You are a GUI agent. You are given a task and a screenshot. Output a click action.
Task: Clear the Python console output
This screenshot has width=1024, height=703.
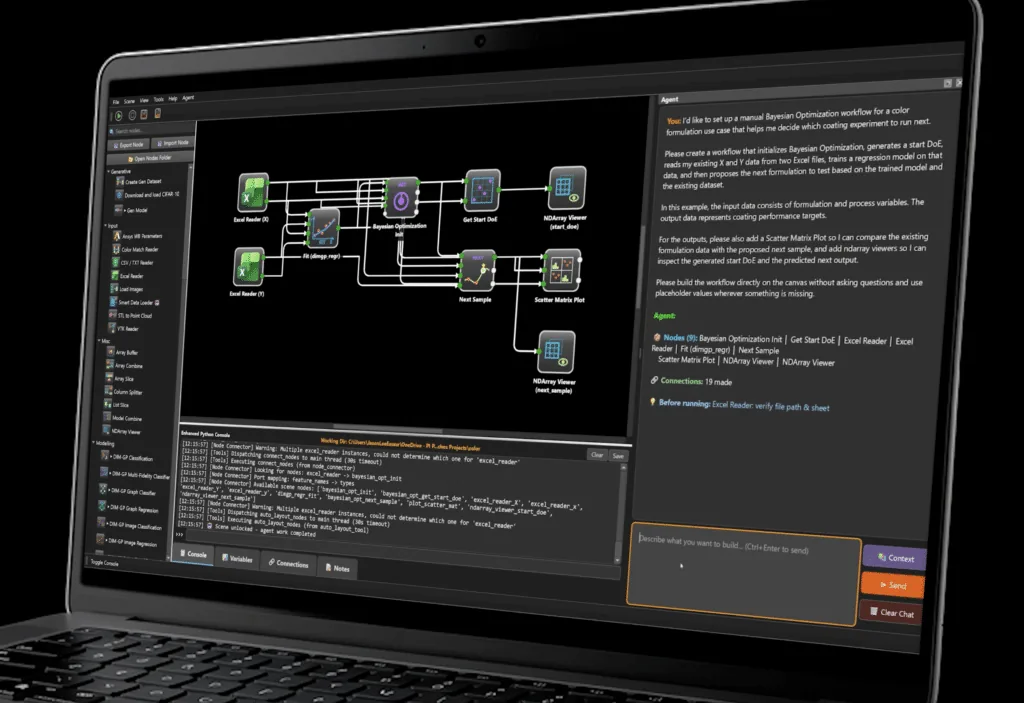(x=597, y=454)
